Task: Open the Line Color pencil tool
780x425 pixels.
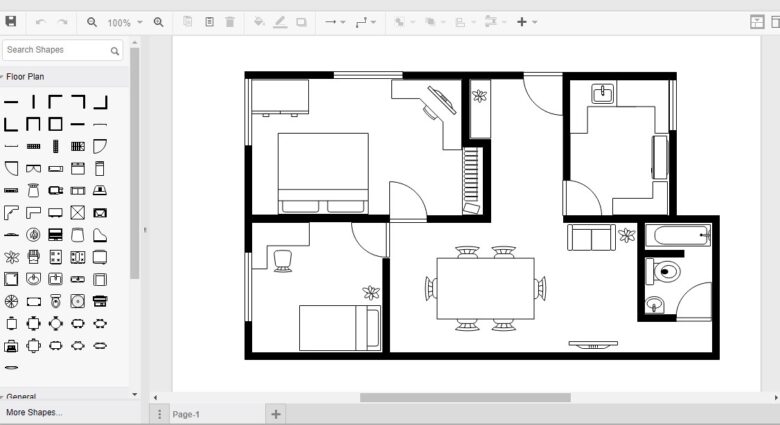Action: click(x=281, y=22)
